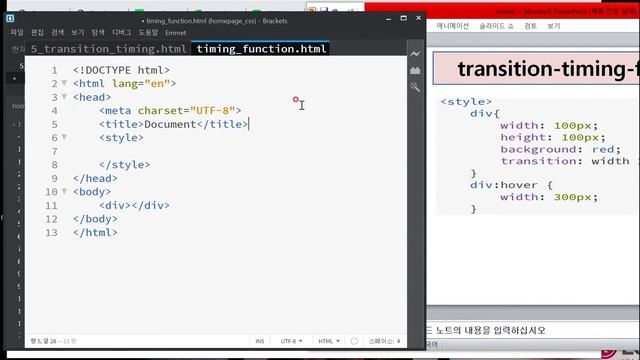Toggle the INS insert mode indicator
The height and width of the screenshot is (360, 640).
(x=260, y=341)
